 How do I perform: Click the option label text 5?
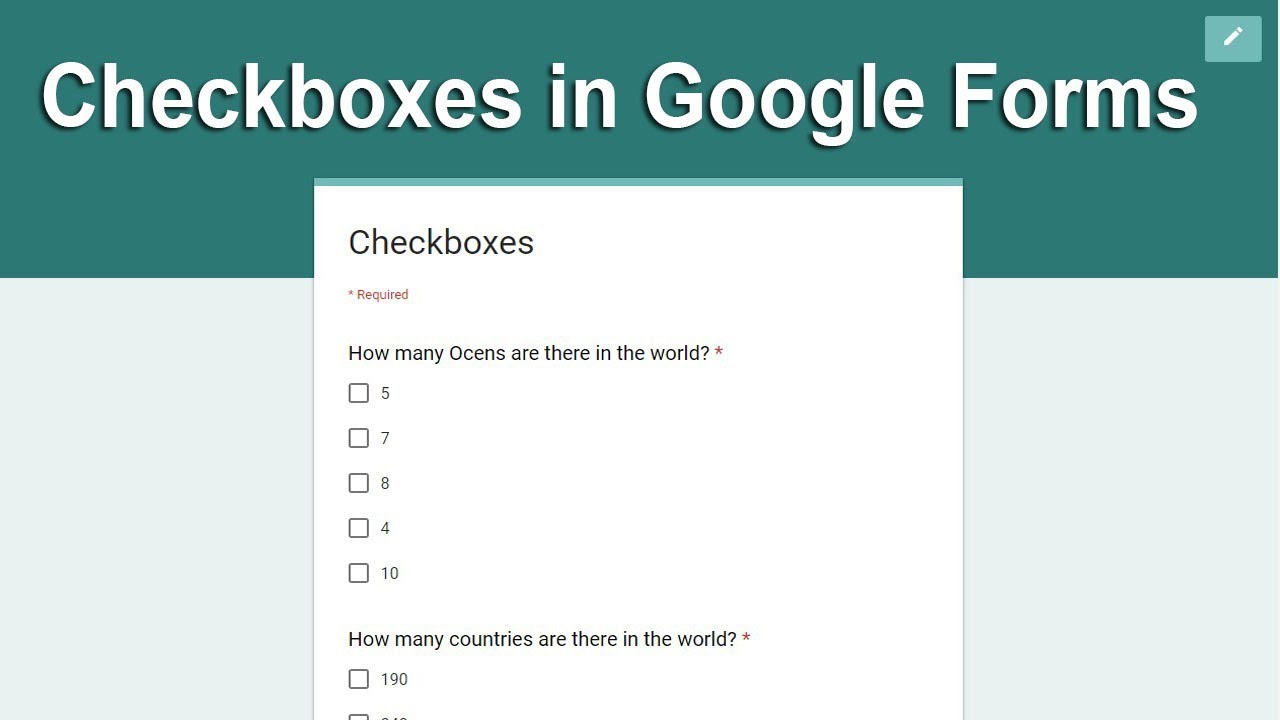click(x=385, y=394)
